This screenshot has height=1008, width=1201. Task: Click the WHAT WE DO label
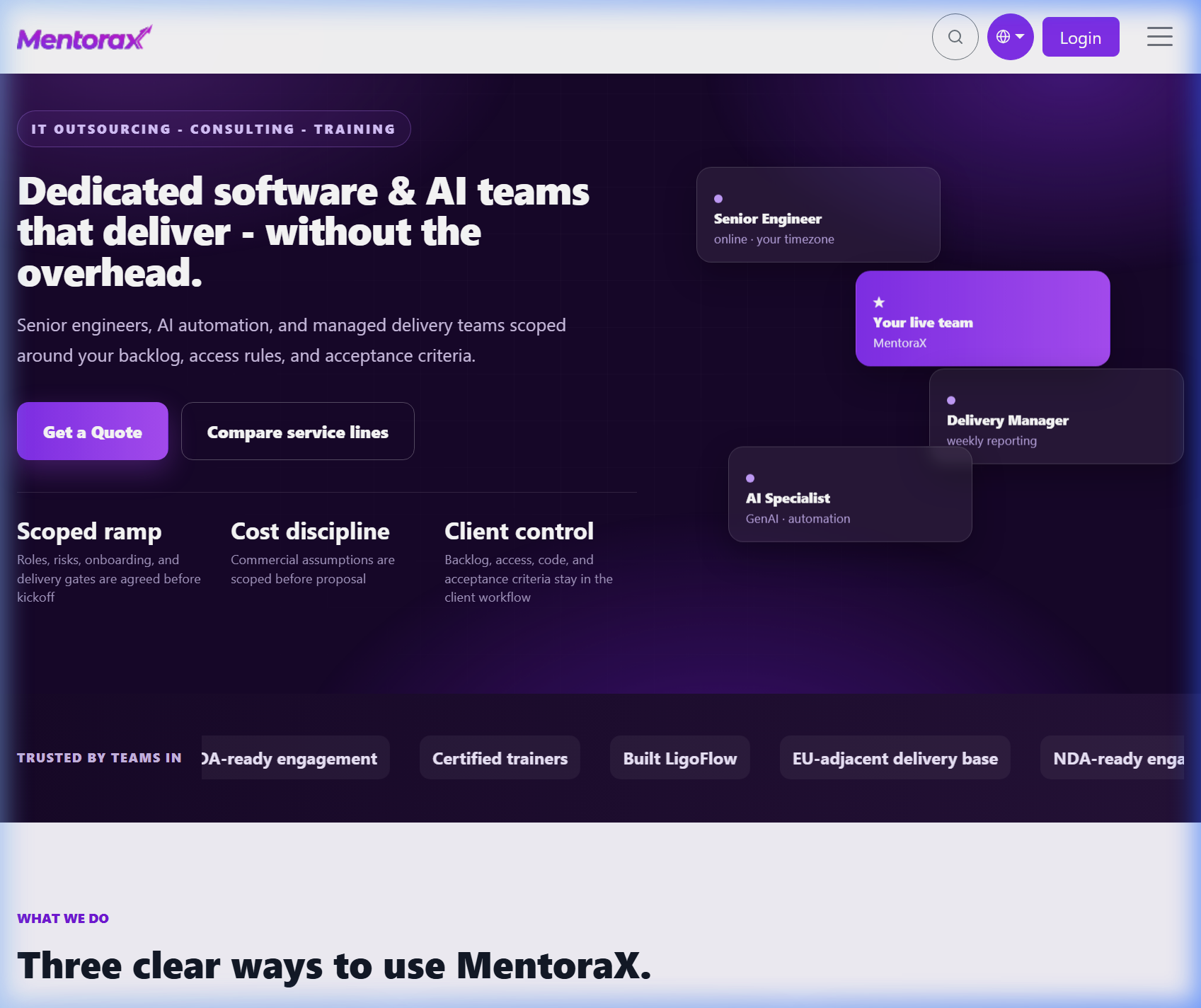click(63, 918)
